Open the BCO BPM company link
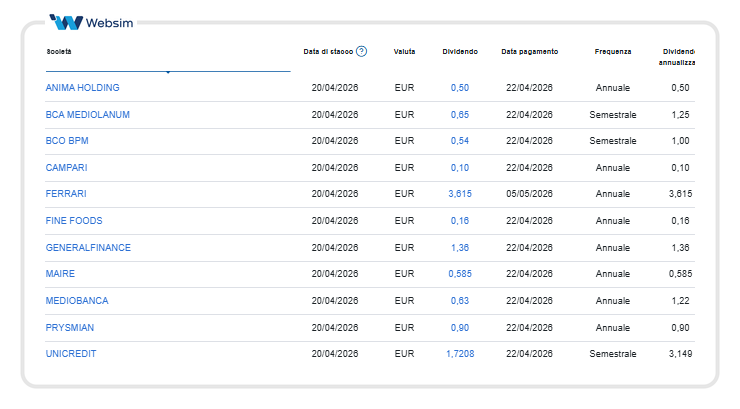Image resolution: width=740 pixels, height=409 pixels. (67, 141)
